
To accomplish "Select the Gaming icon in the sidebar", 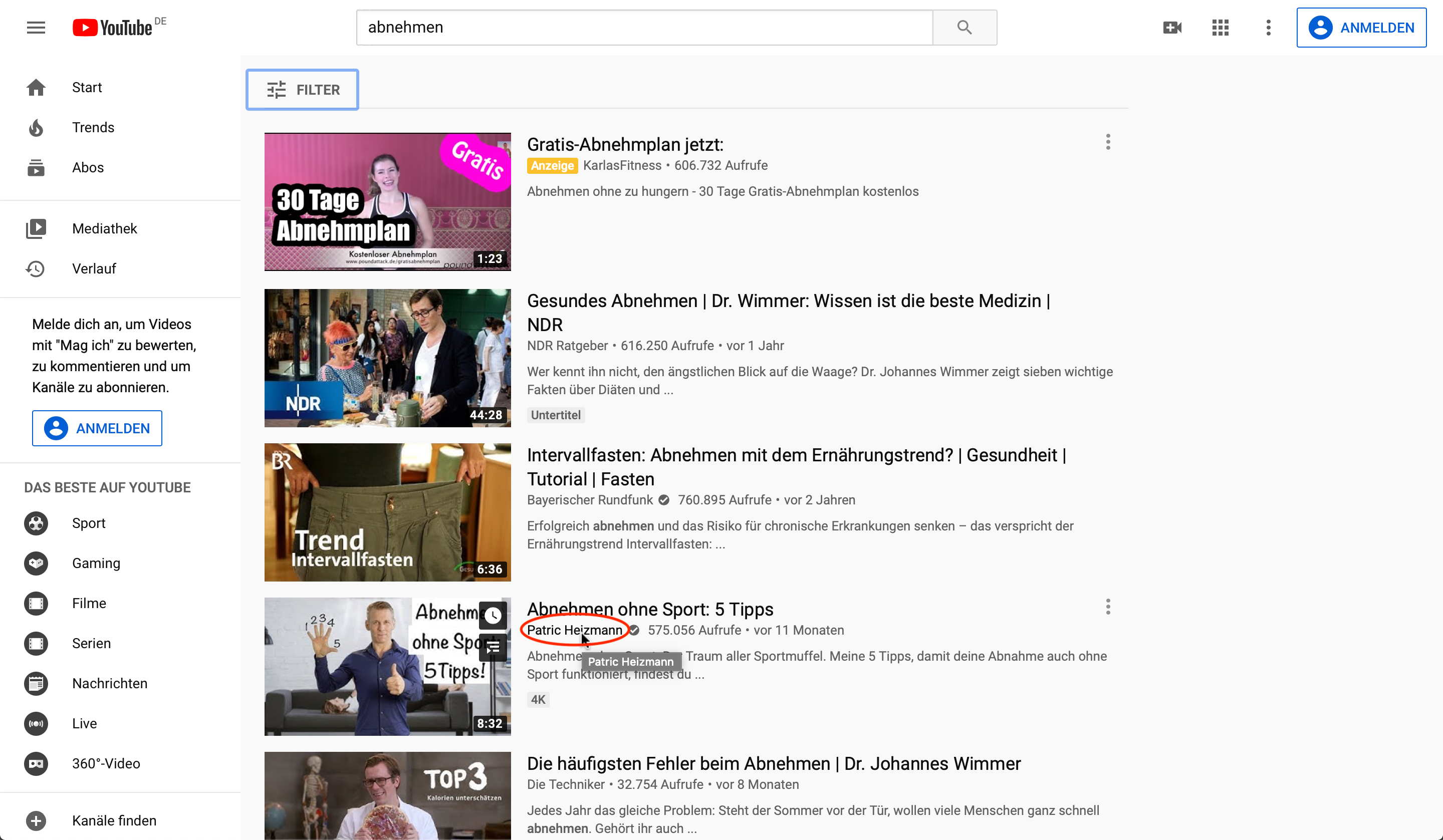I will [36, 563].
